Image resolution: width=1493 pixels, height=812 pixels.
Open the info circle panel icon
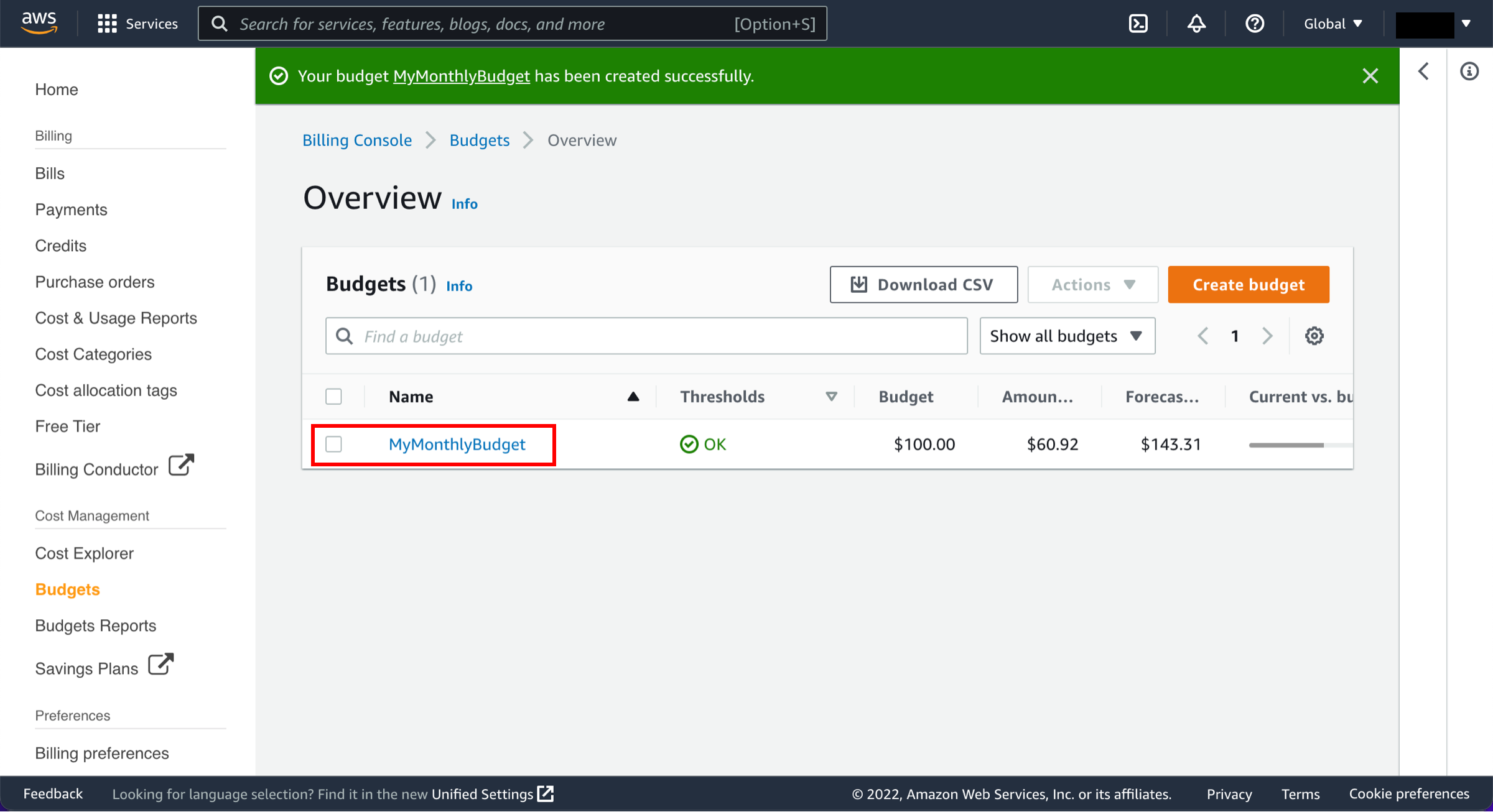click(1469, 72)
